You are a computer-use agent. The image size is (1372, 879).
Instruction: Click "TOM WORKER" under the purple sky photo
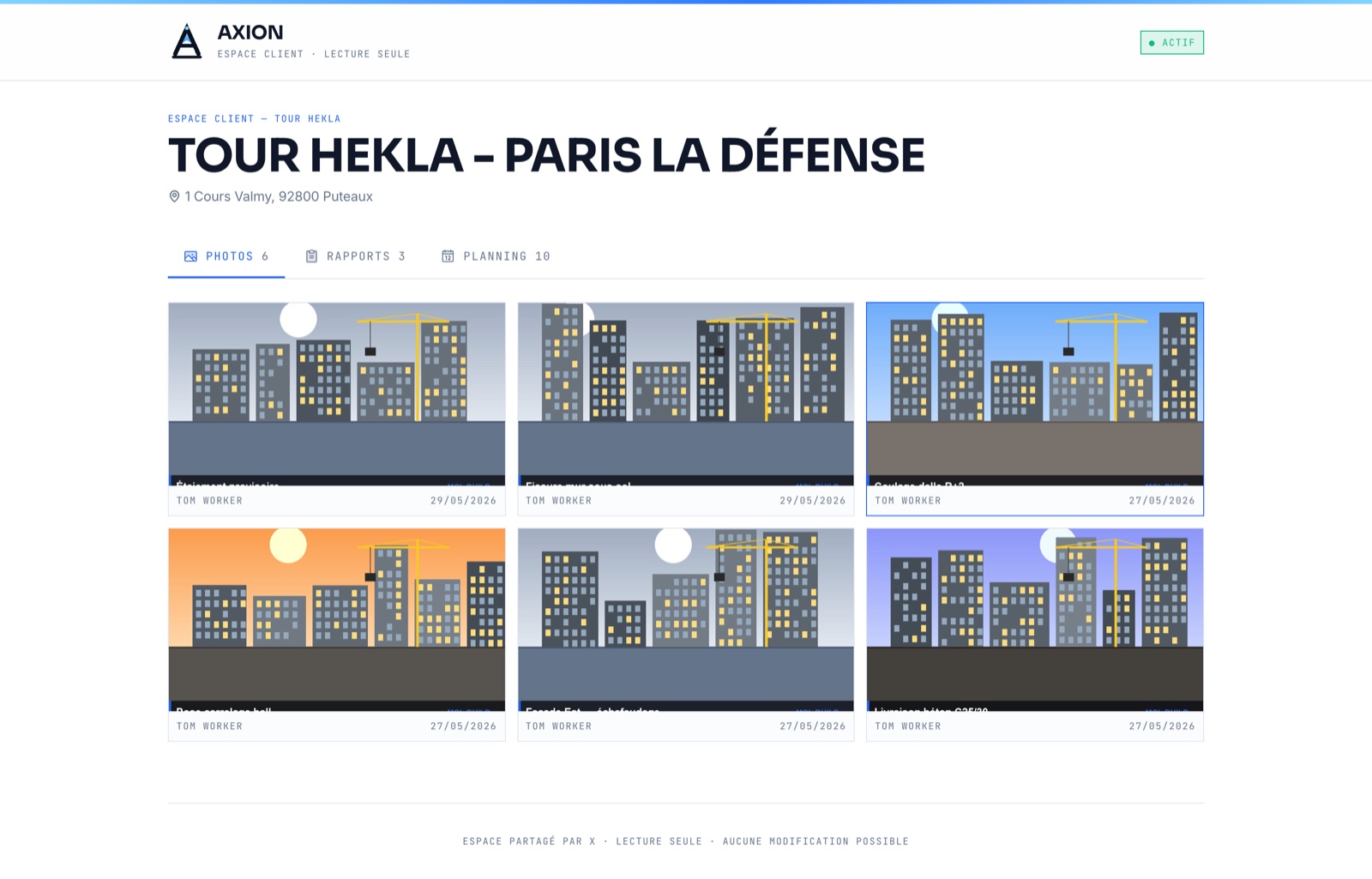click(x=908, y=726)
